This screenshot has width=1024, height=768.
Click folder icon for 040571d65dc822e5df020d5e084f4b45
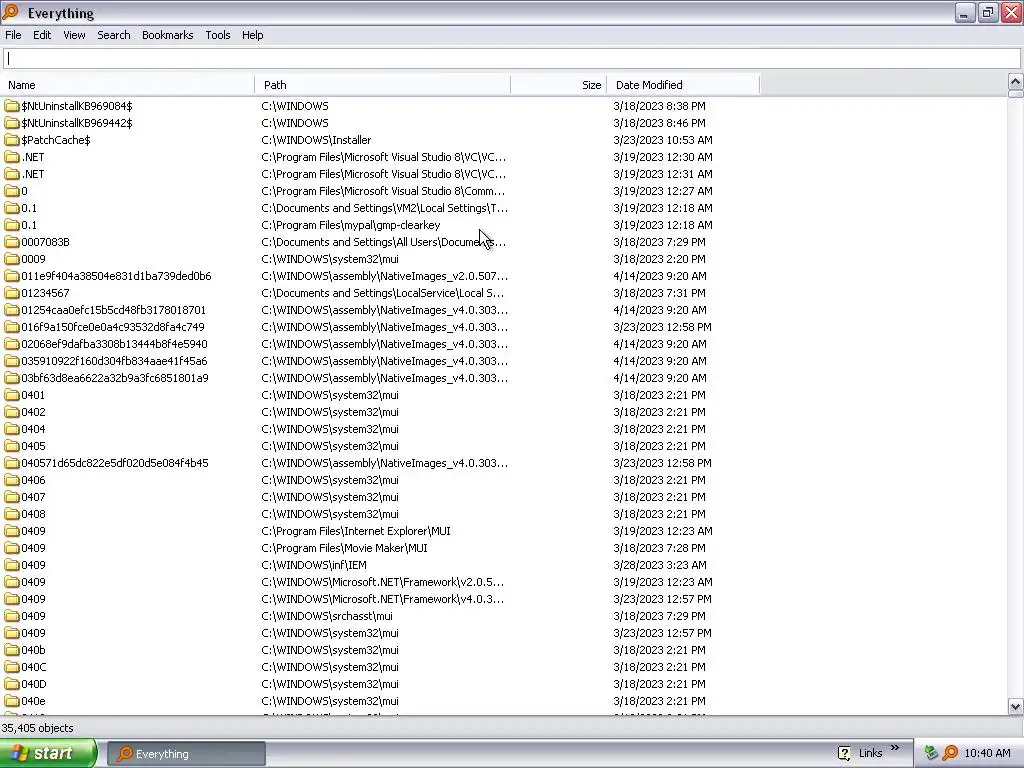coord(12,462)
